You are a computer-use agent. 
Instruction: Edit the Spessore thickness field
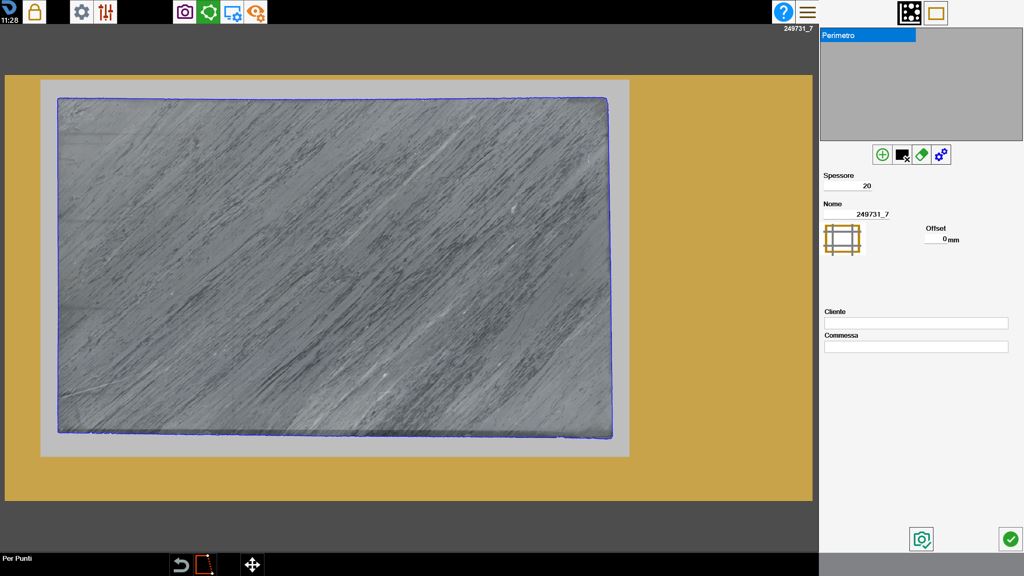[848, 186]
